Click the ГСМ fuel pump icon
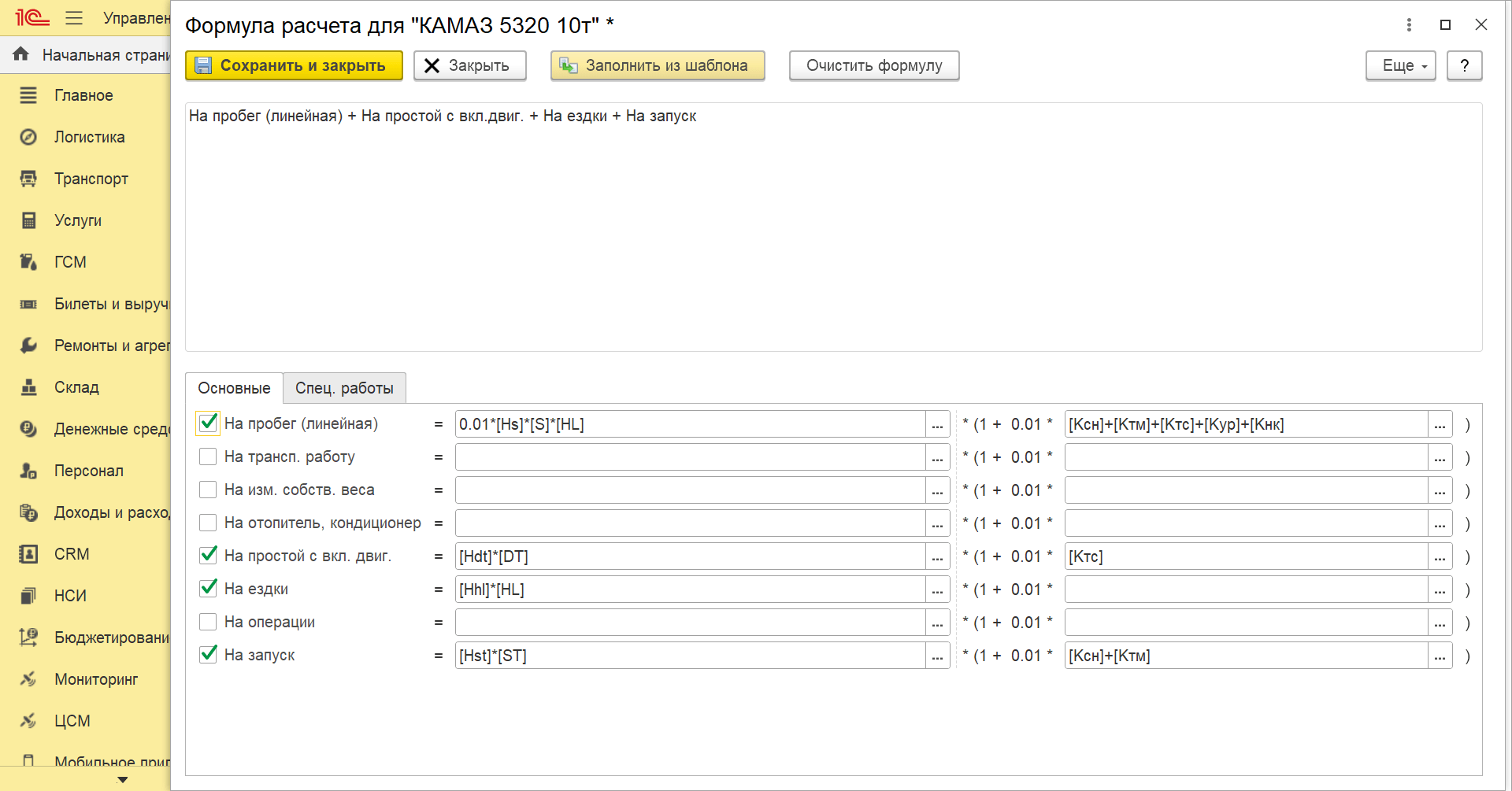 pos(28,262)
